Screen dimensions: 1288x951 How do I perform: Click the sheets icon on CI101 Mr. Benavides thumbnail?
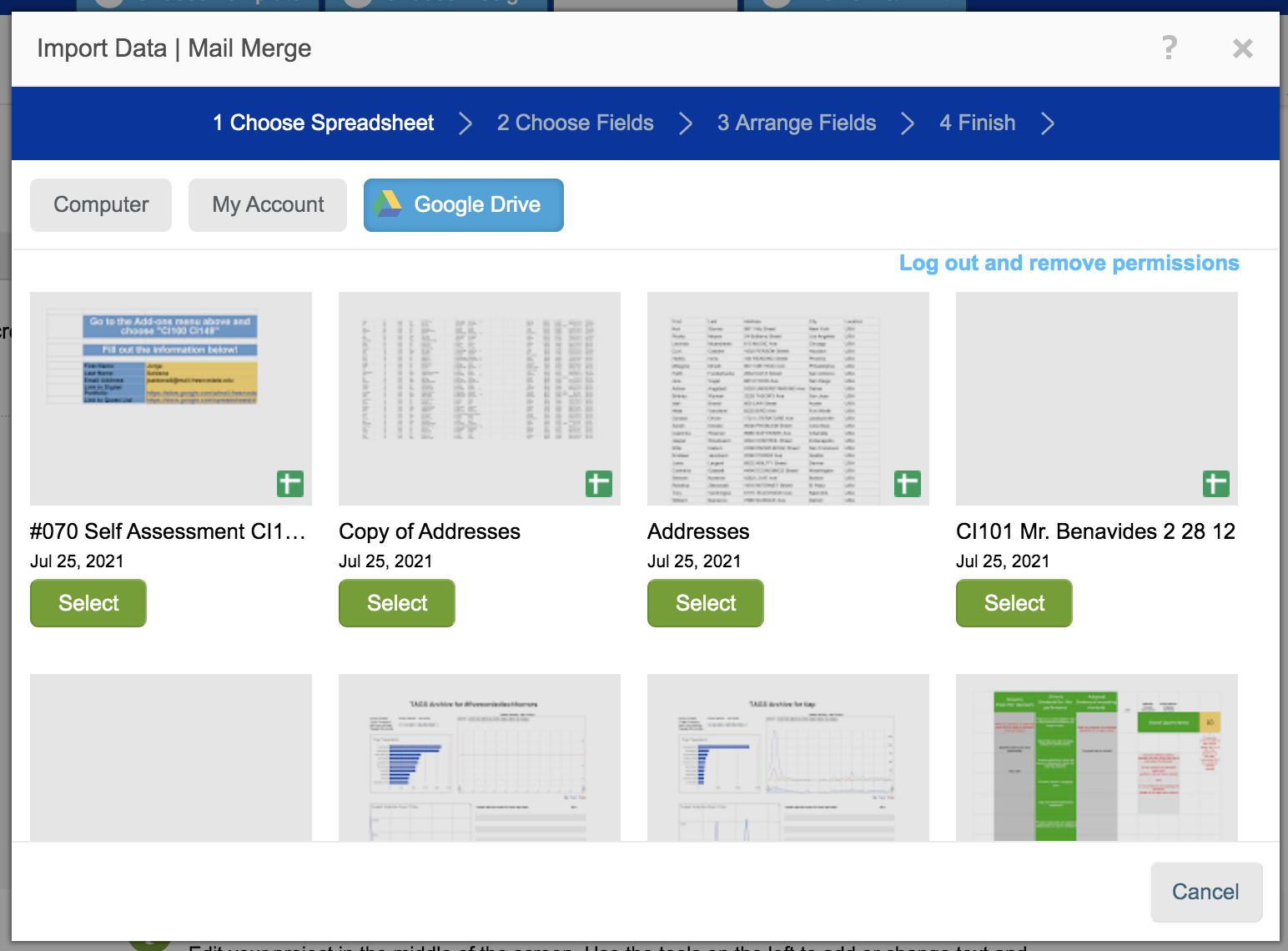pos(1216,484)
